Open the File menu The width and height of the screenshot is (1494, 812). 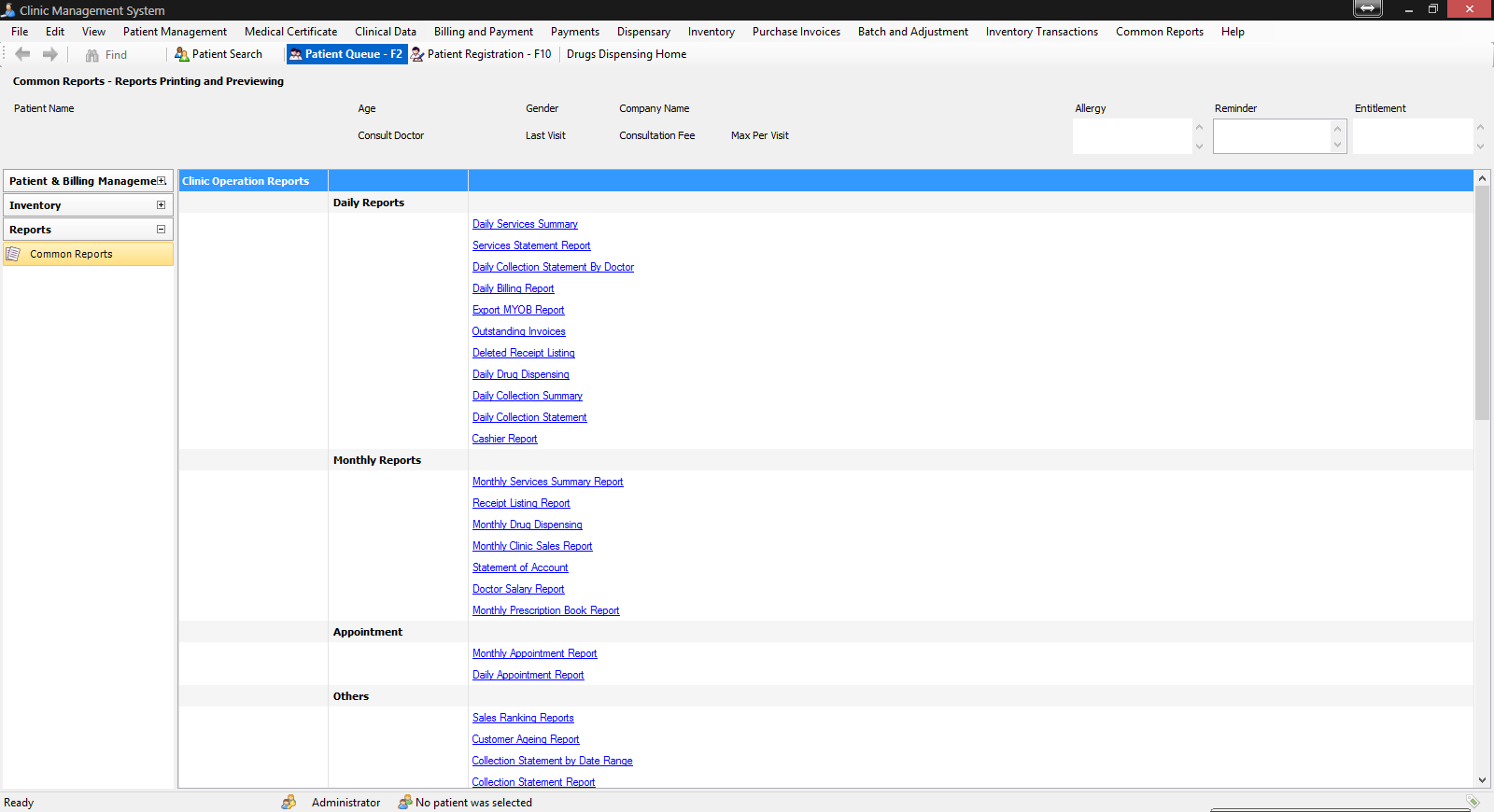pos(20,32)
